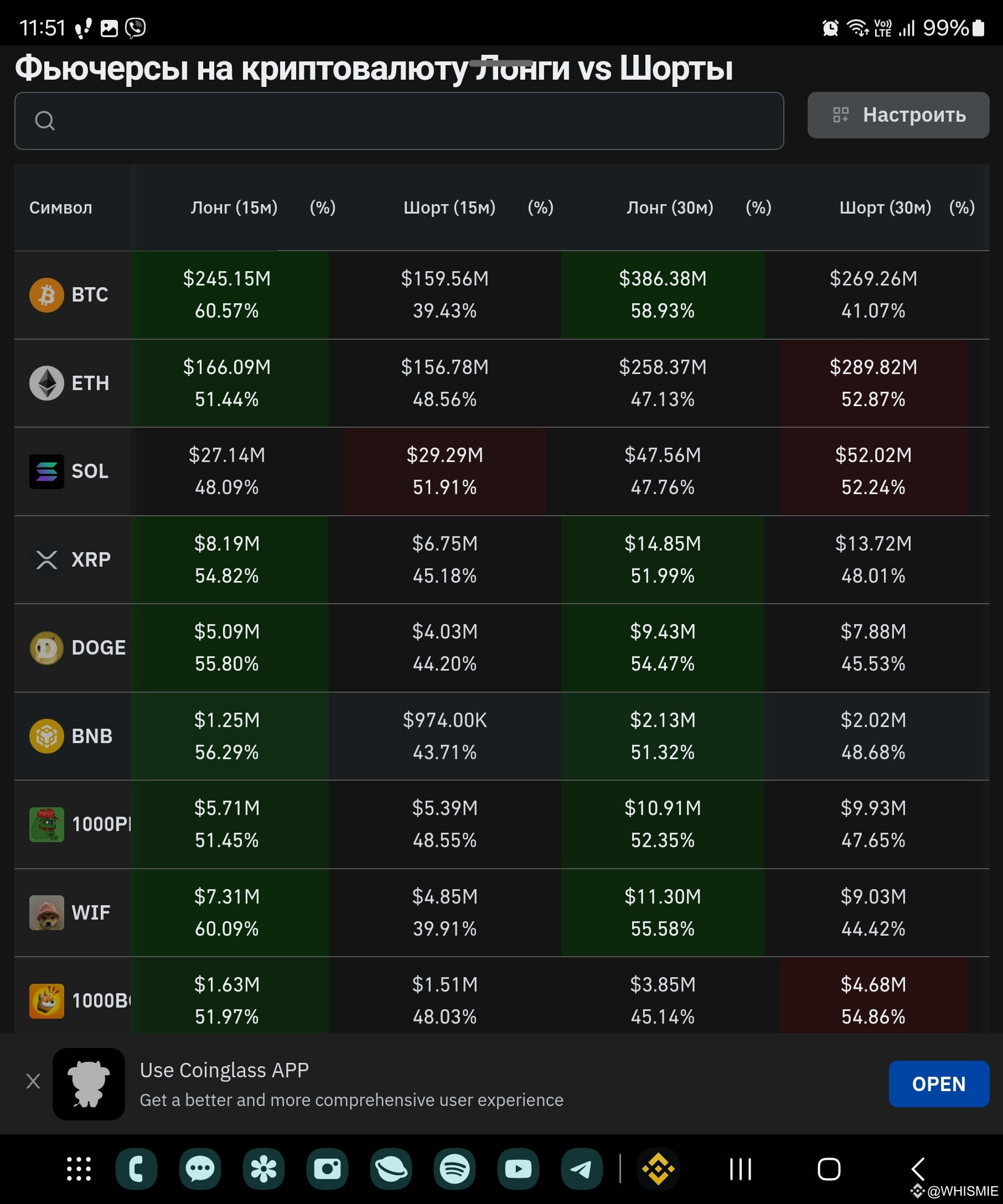Select the DOGE coin icon
Viewport: 1003px width, 1204px height.
pos(46,648)
